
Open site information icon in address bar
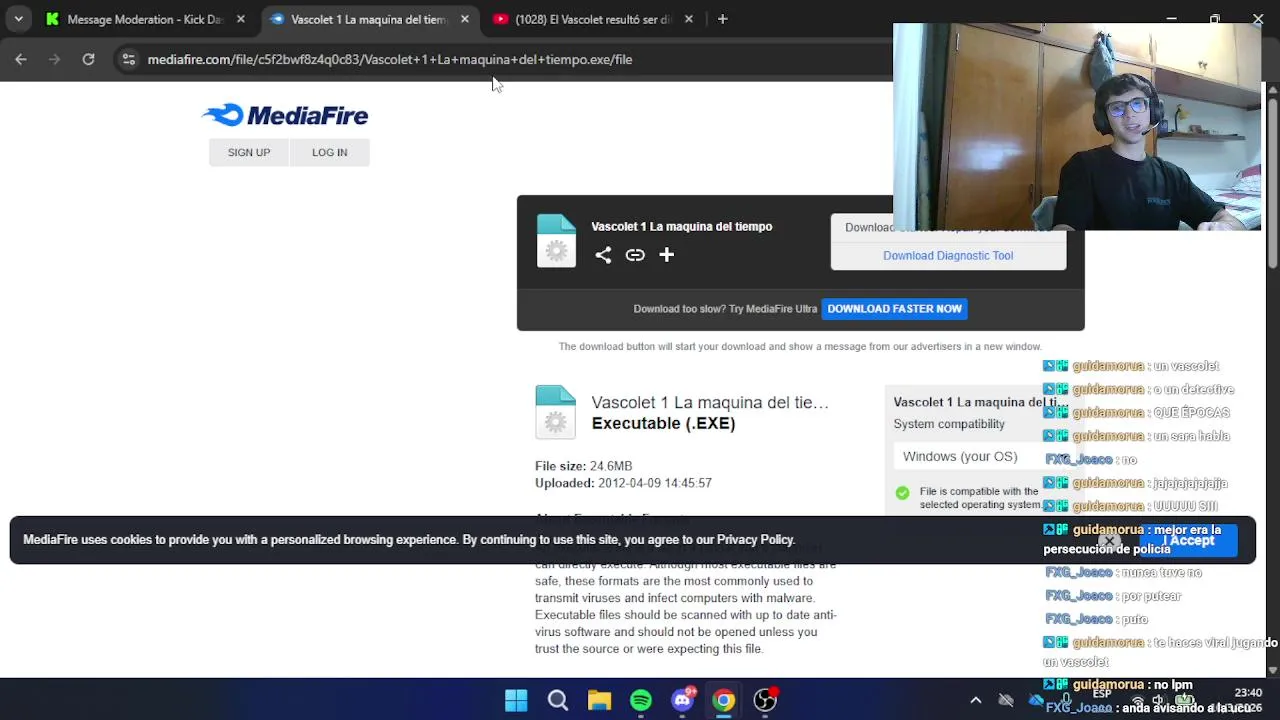(128, 59)
